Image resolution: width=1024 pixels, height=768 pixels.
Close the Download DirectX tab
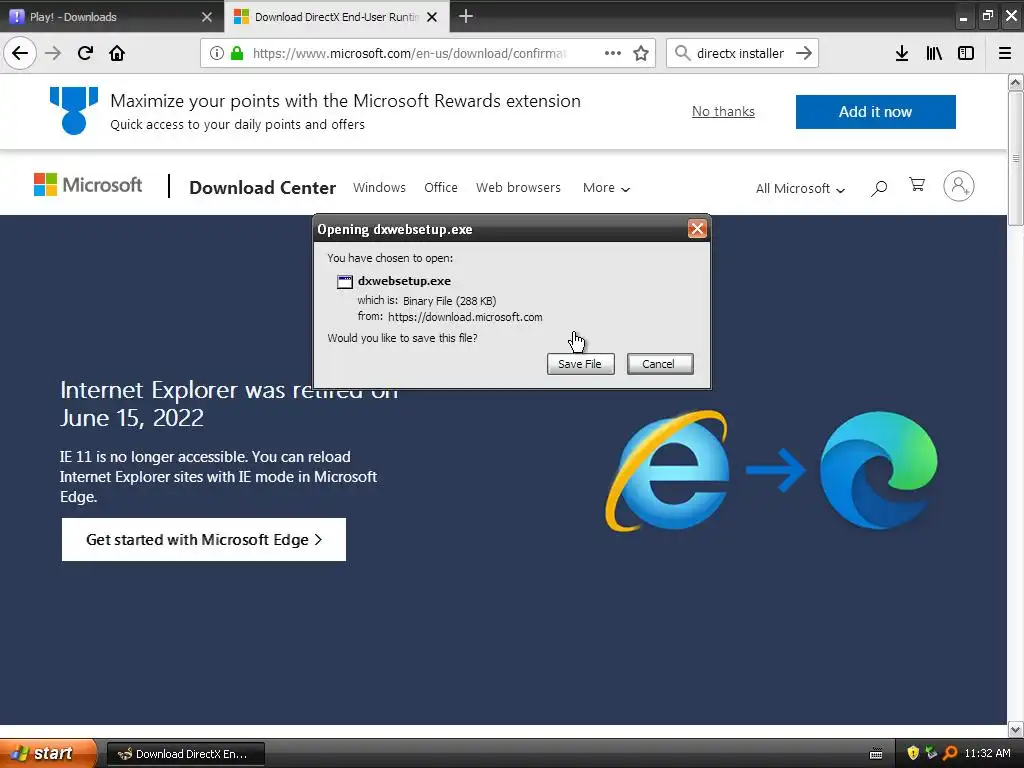tap(432, 17)
